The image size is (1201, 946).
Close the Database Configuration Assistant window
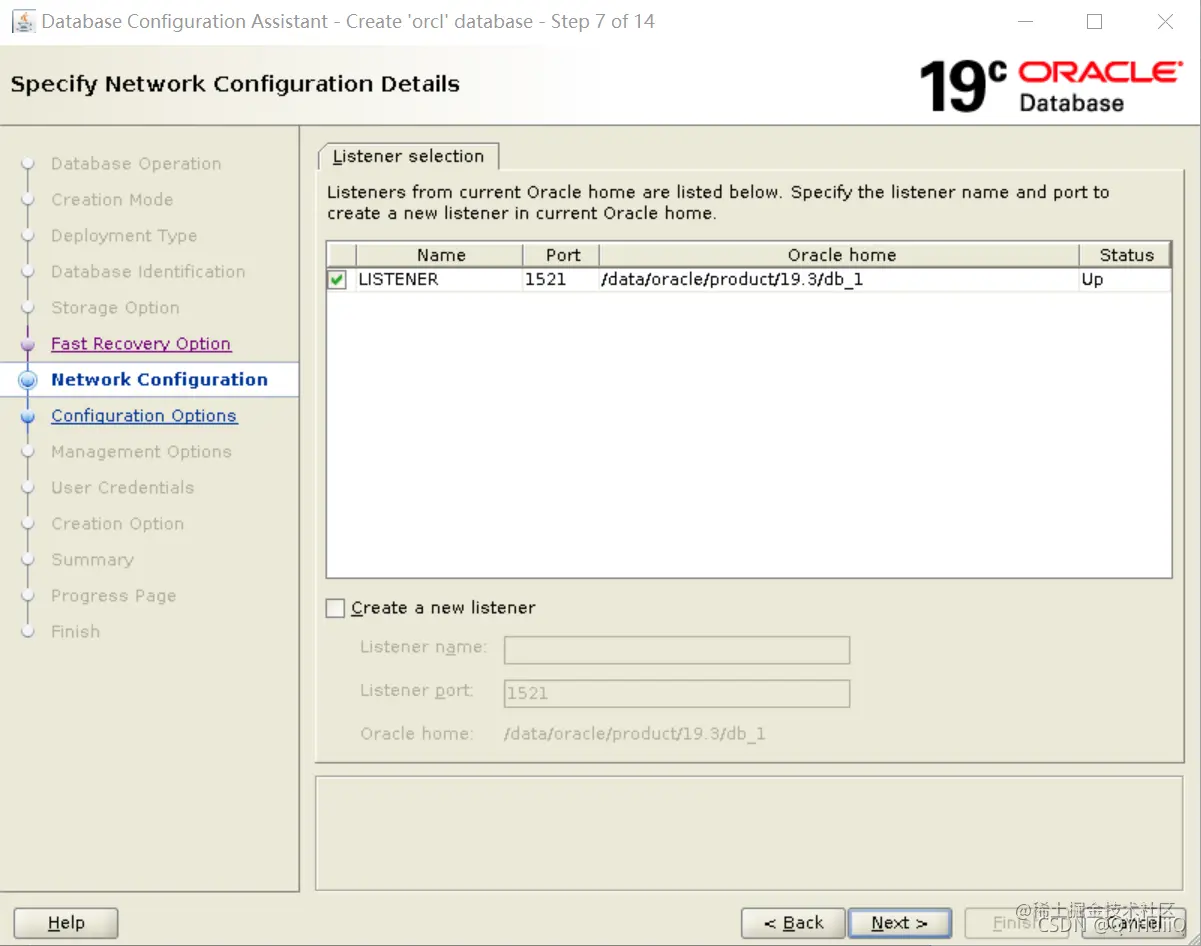[1165, 22]
